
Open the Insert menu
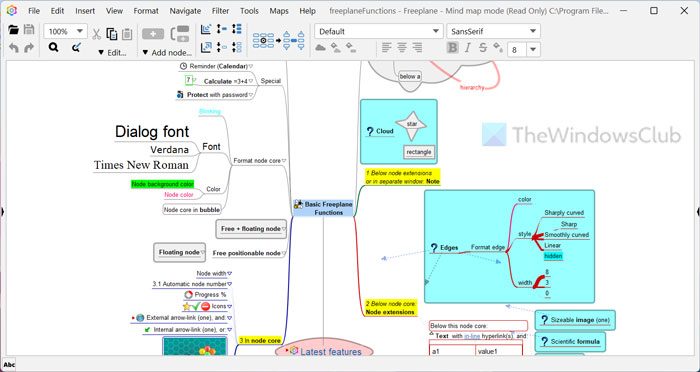85,11
